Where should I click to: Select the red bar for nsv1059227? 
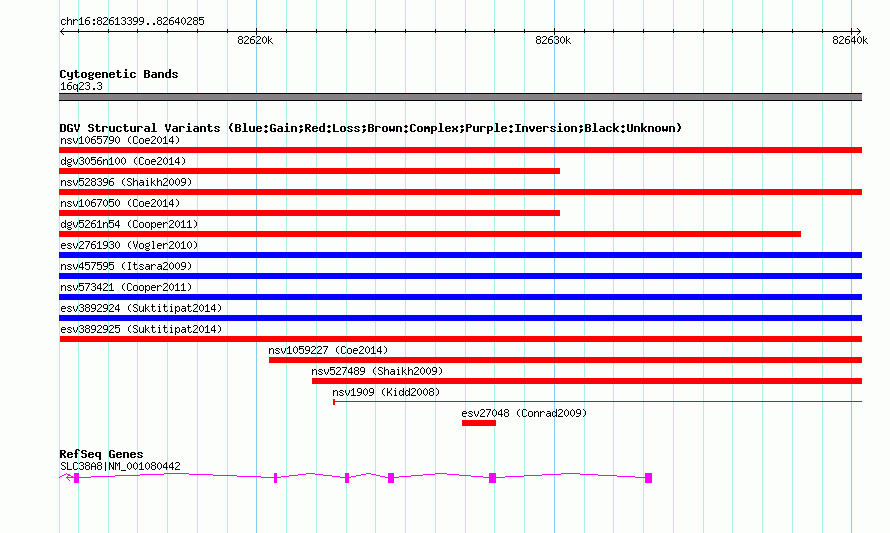(565, 360)
